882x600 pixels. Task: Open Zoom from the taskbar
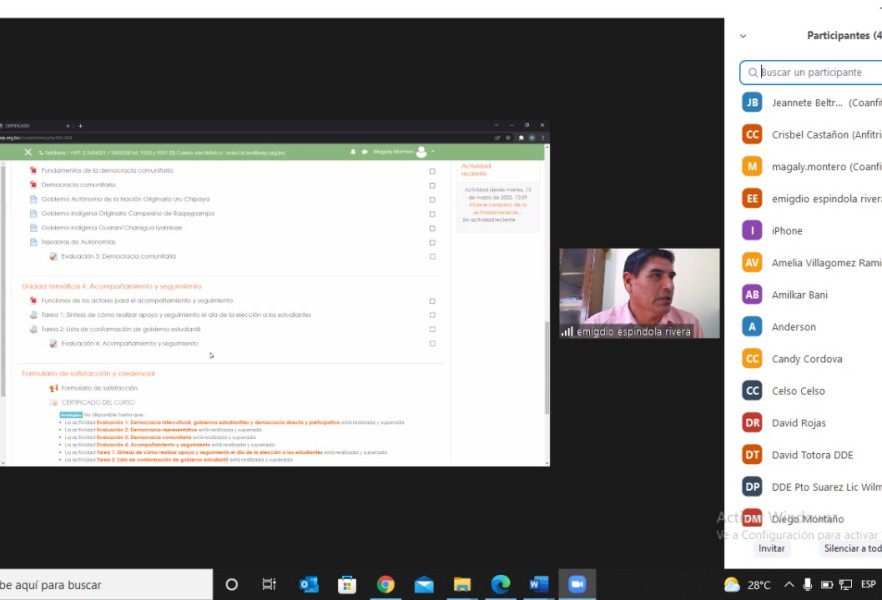coord(577,584)
